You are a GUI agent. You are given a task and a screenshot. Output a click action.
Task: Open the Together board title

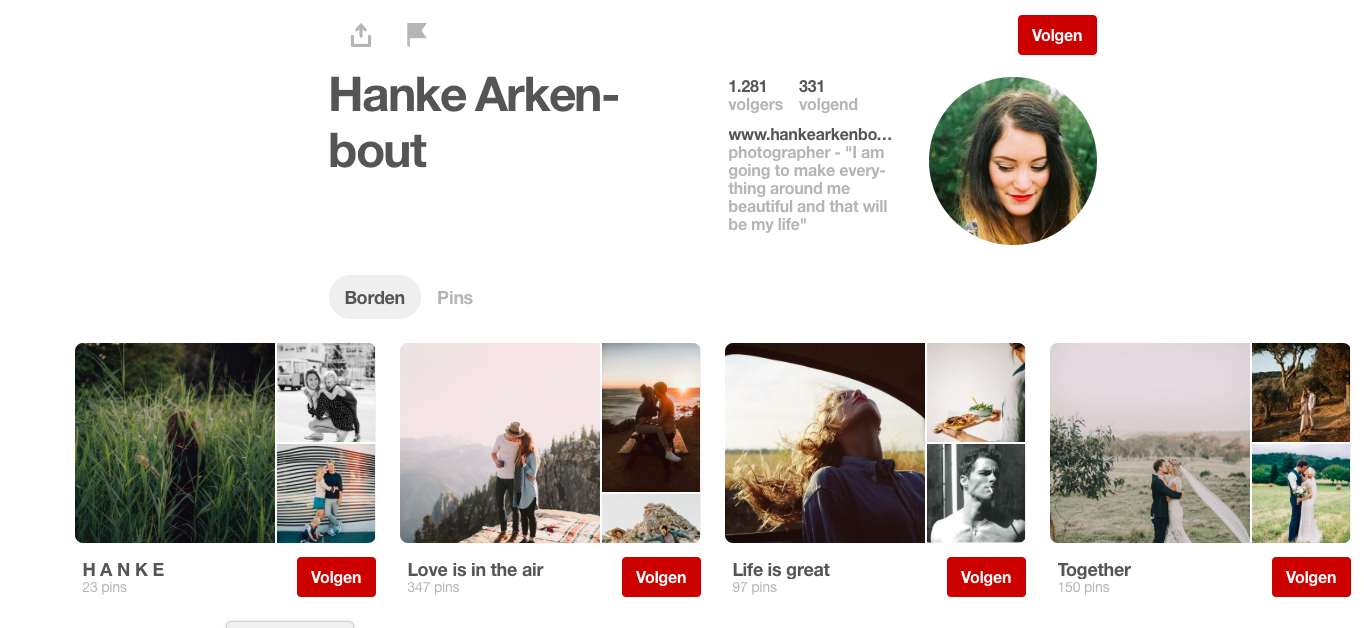(x=1094, y=570)
